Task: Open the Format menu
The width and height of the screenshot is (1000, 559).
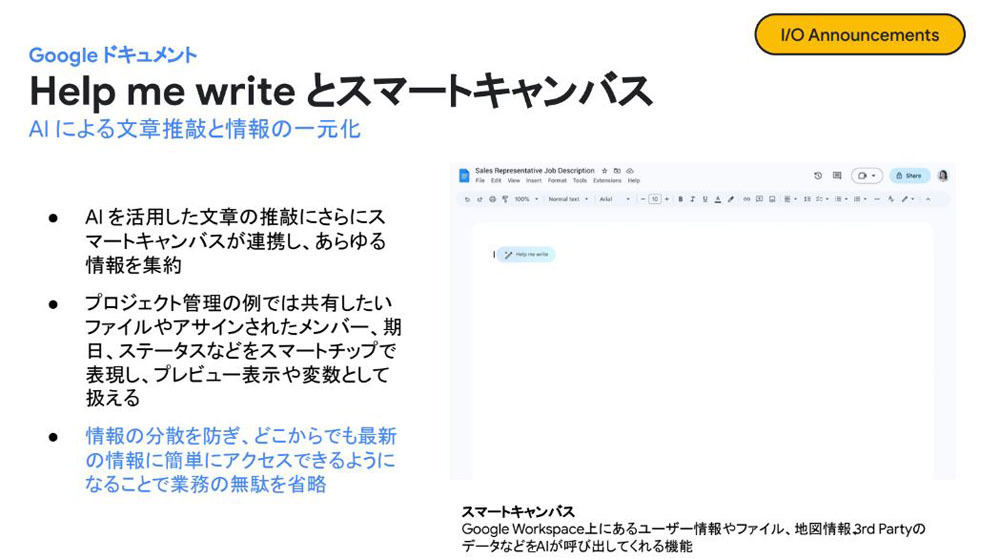Action: tap(557, 180)
